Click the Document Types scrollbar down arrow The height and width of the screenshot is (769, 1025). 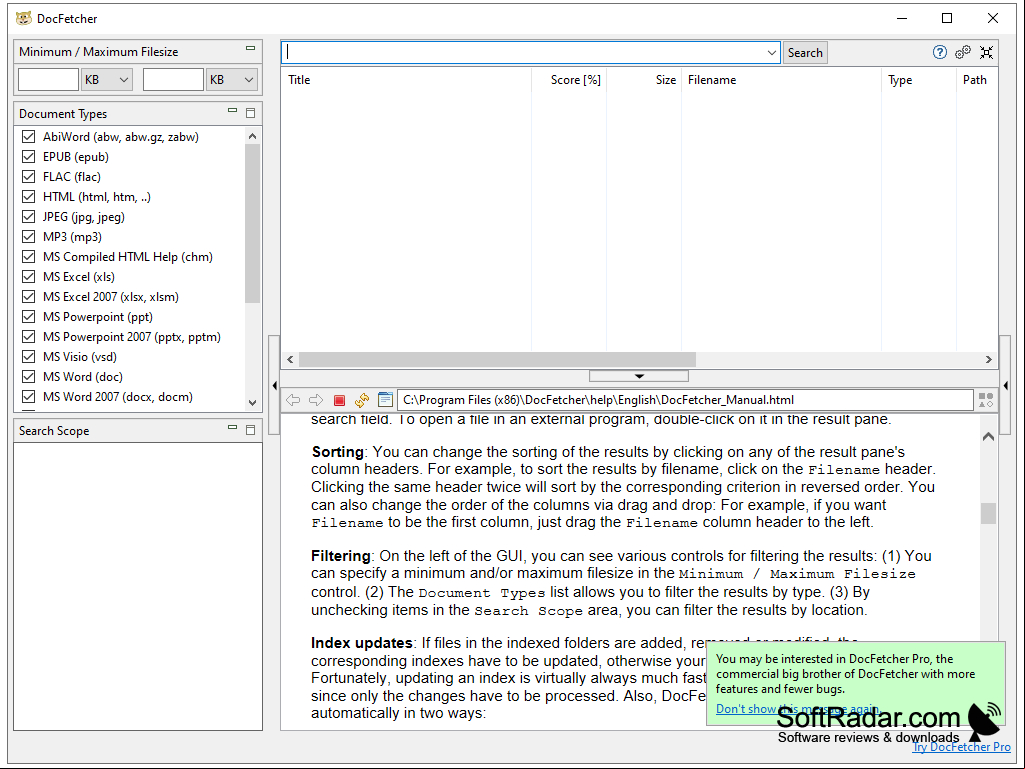pos(252,403)
